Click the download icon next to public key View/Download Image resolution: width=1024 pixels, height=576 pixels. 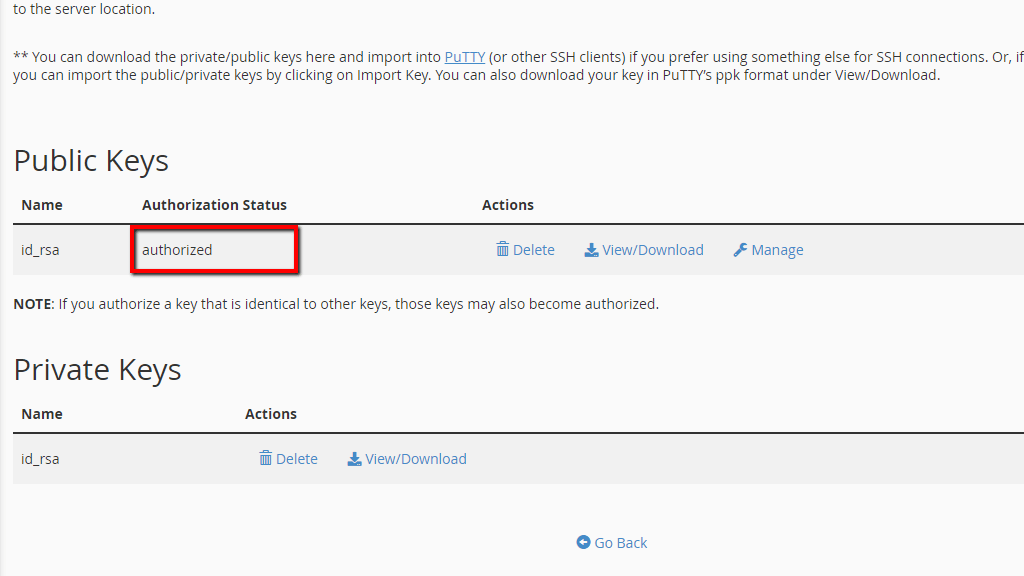(590, 249)
